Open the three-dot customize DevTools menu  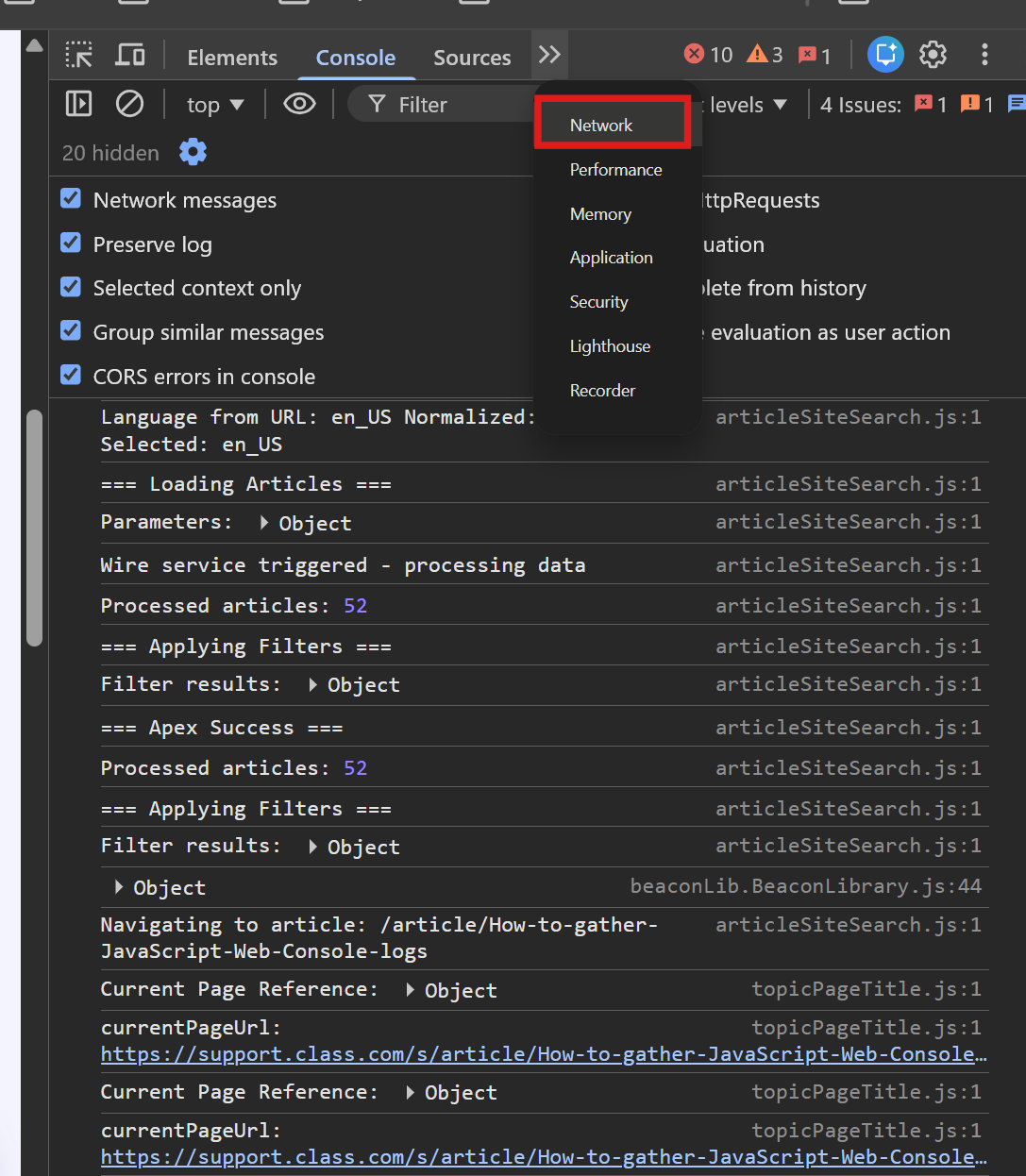point(984,55)
